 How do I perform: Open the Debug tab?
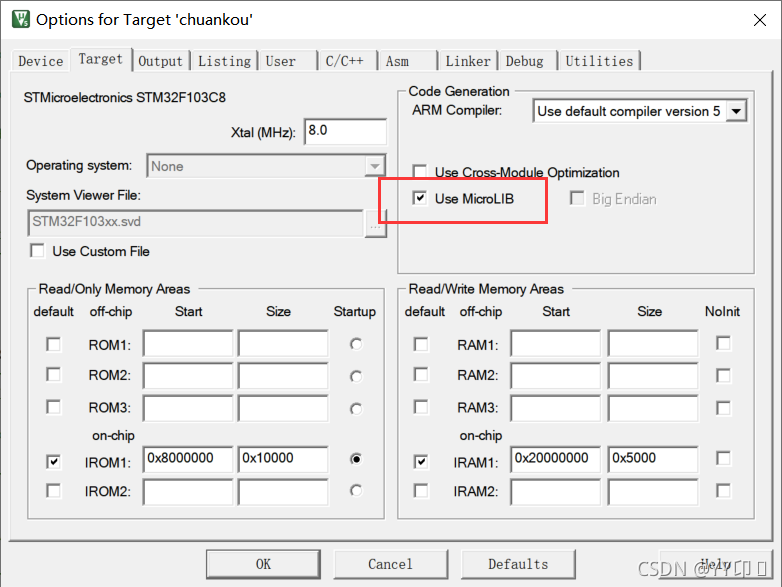[528, 61]
